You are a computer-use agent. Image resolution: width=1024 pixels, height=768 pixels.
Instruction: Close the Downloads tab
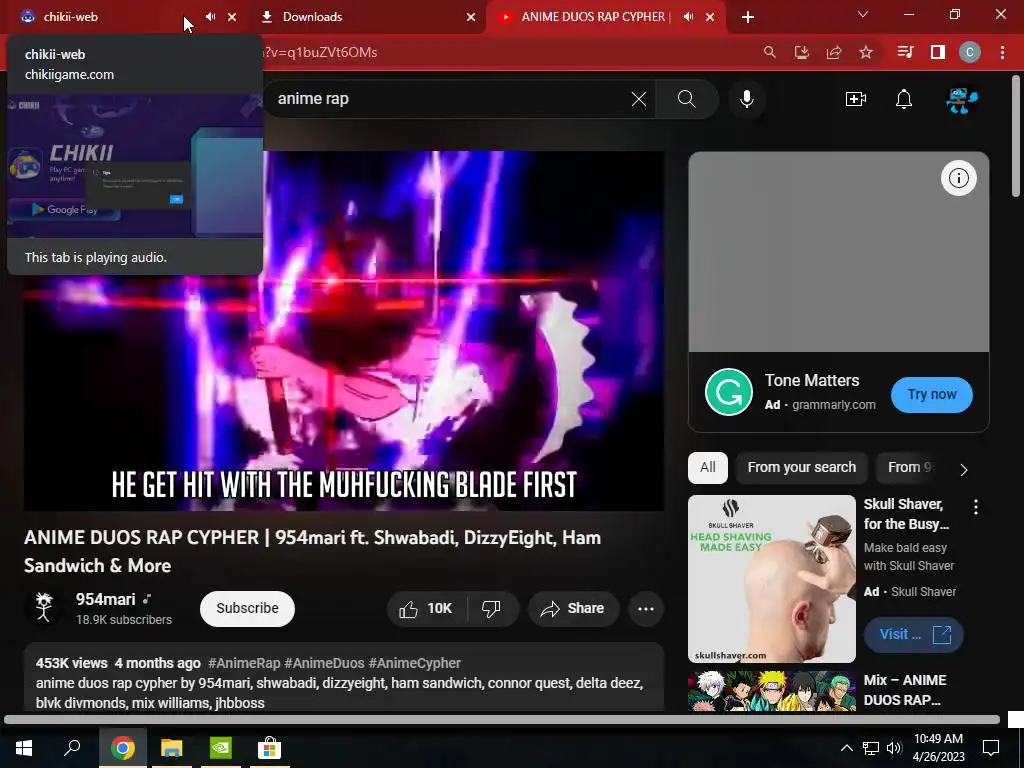471,17
